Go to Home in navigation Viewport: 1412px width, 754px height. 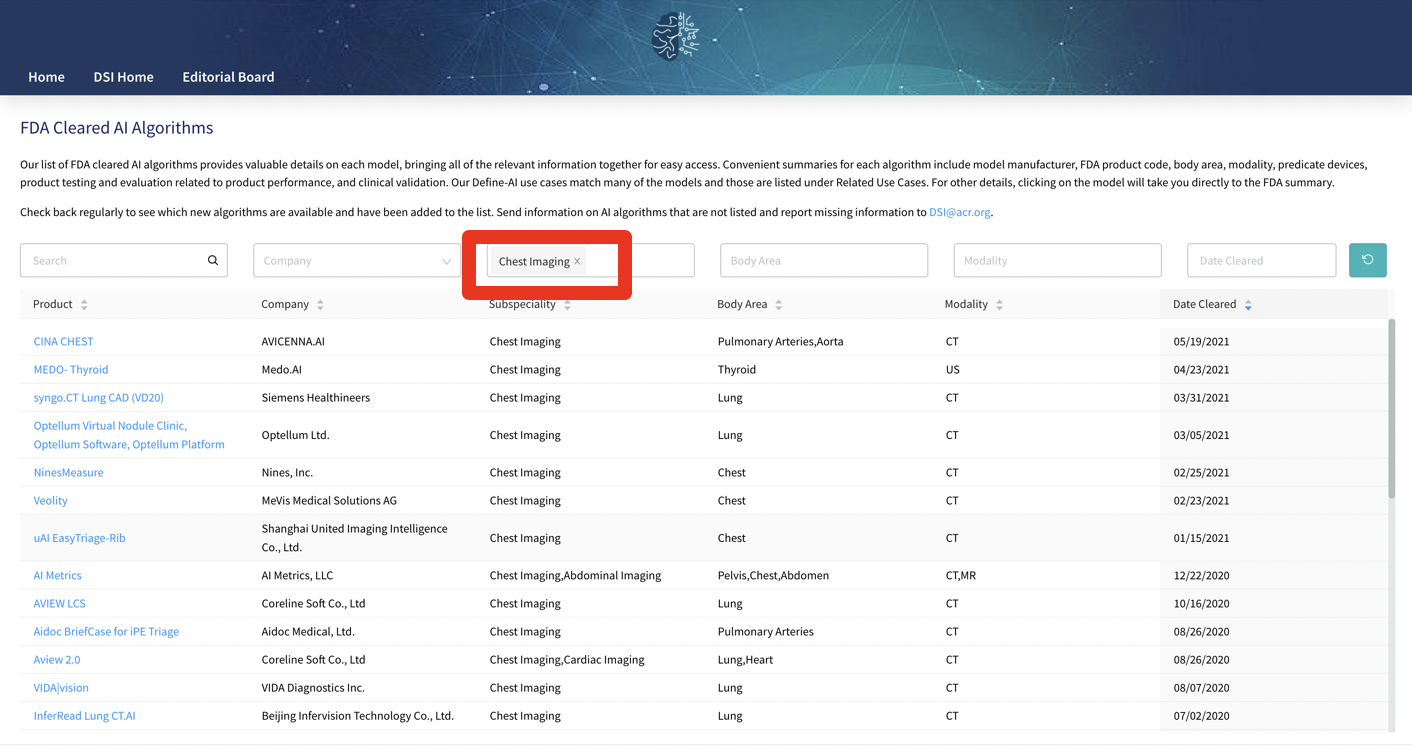pyautogui.click(x=46, y=77)
